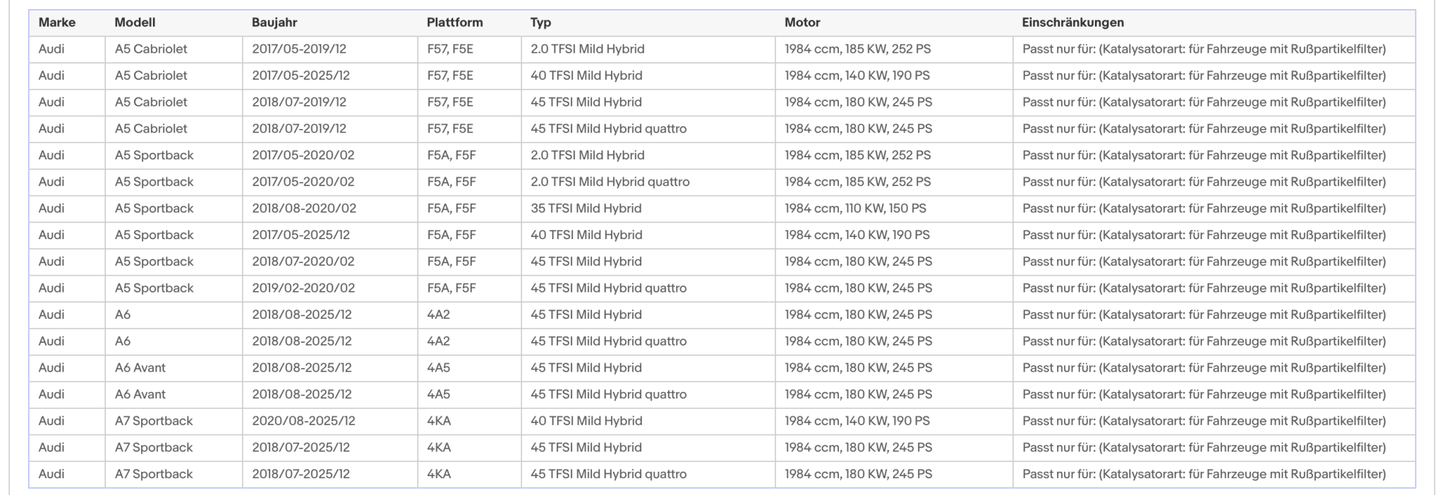Click the Modell column header
The width and height of the screenshot is (1445, 495).
(x=135, y=22)
